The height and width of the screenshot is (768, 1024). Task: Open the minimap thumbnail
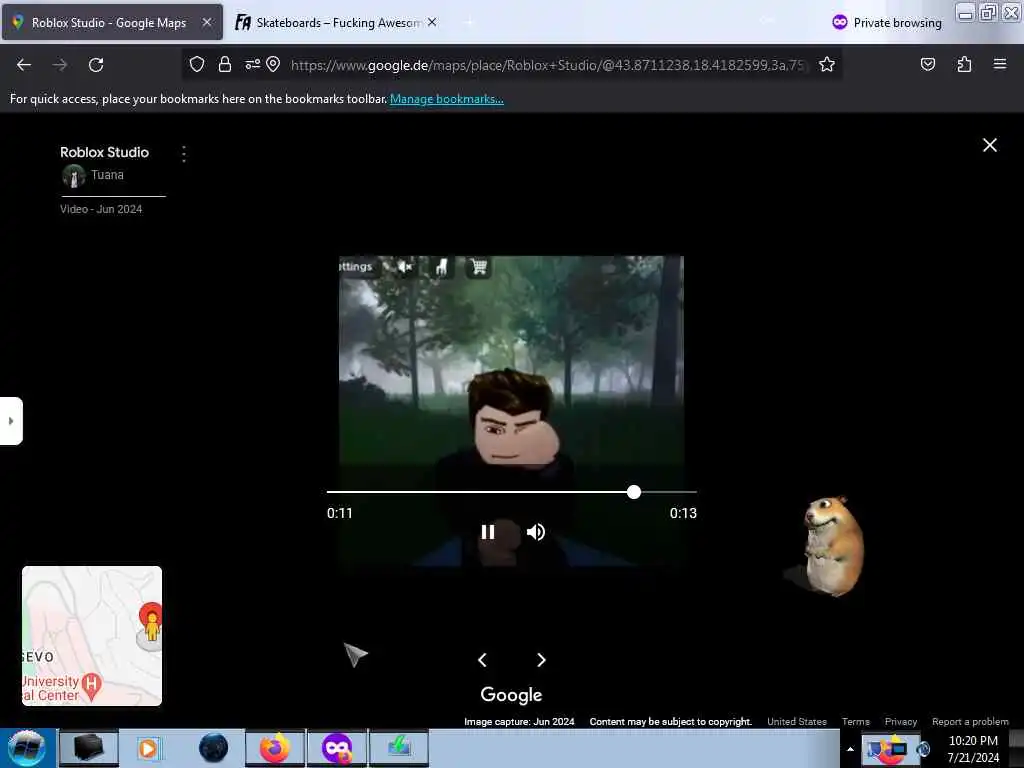point(92,635)
